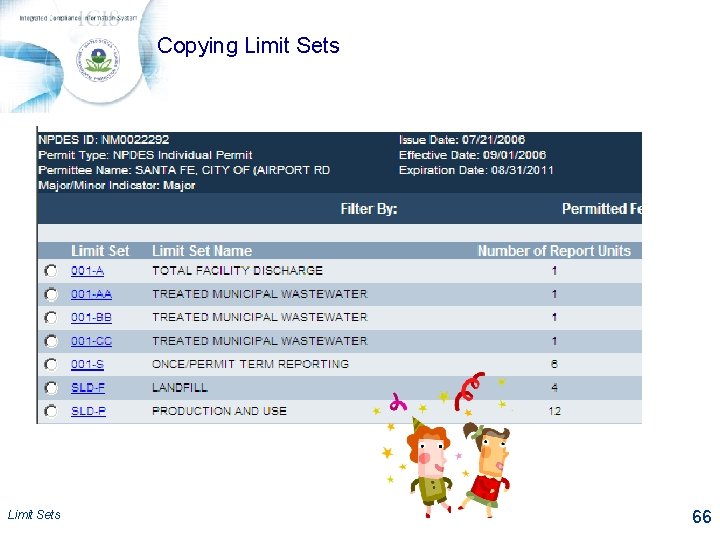Open limit set 001-BB link

click(91, 318)
